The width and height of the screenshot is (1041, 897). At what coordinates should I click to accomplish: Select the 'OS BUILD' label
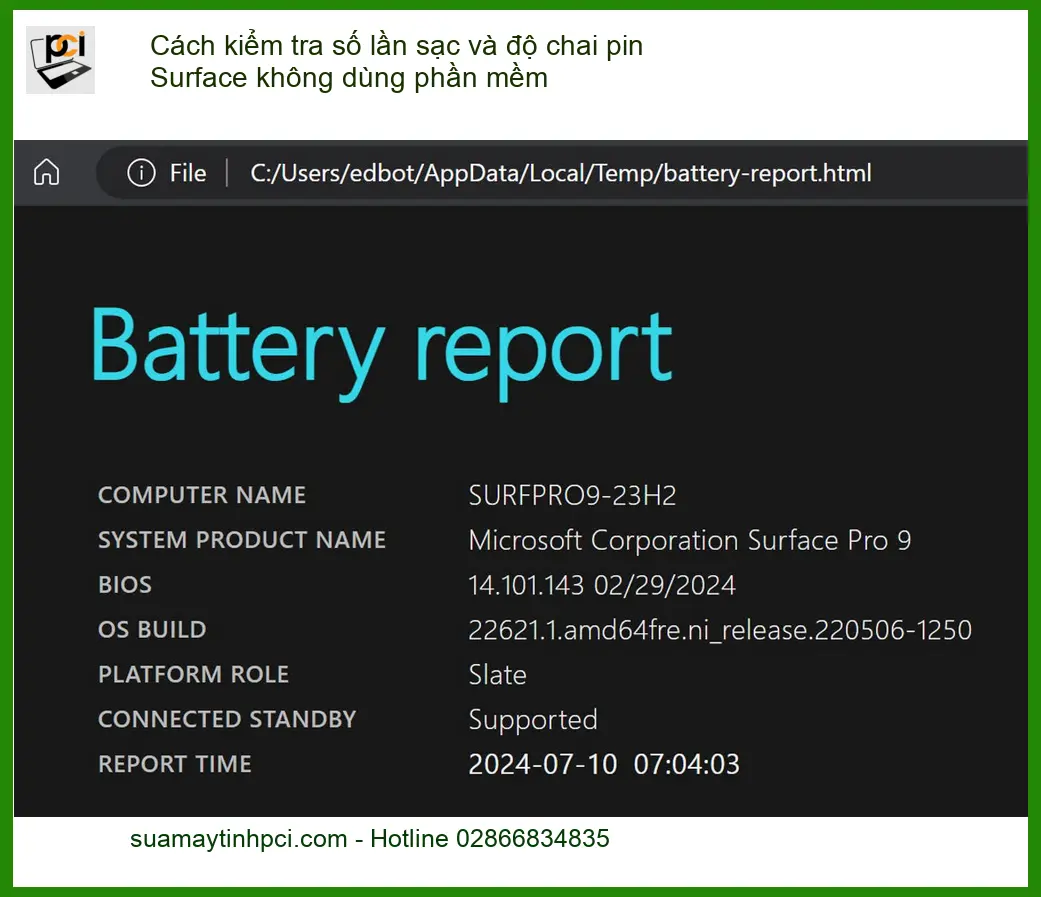[152, 629]
